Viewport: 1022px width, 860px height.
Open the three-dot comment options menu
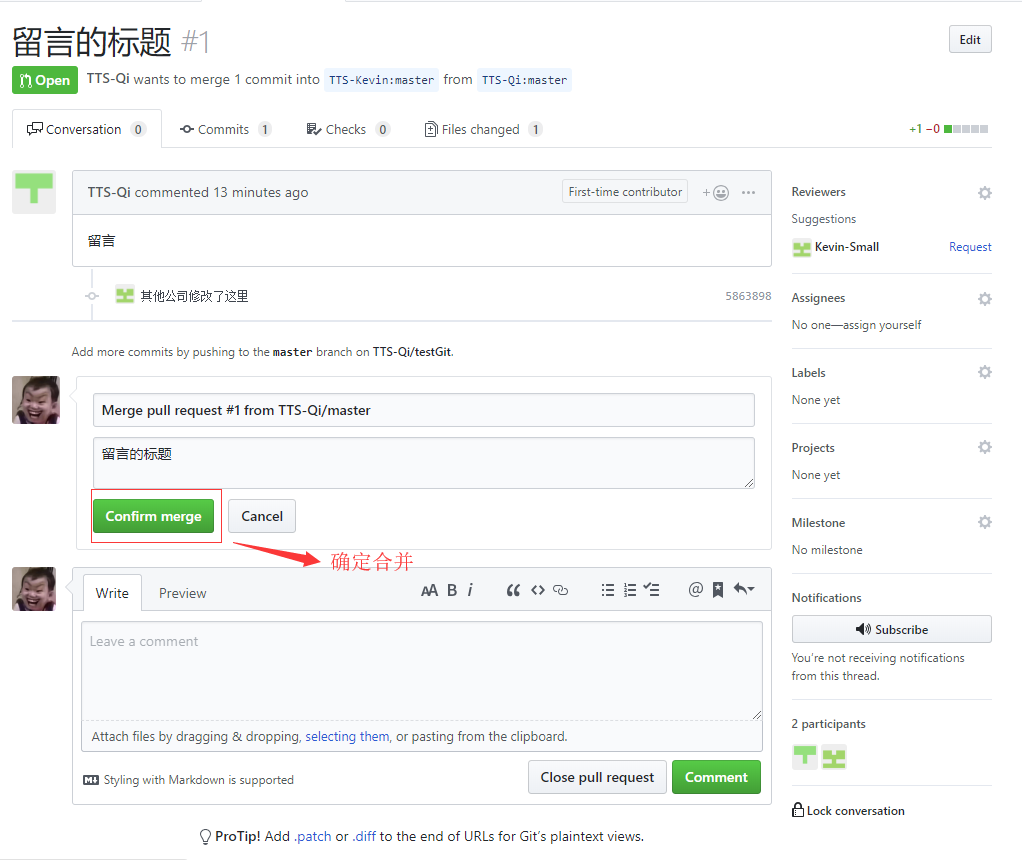[748, 192]
